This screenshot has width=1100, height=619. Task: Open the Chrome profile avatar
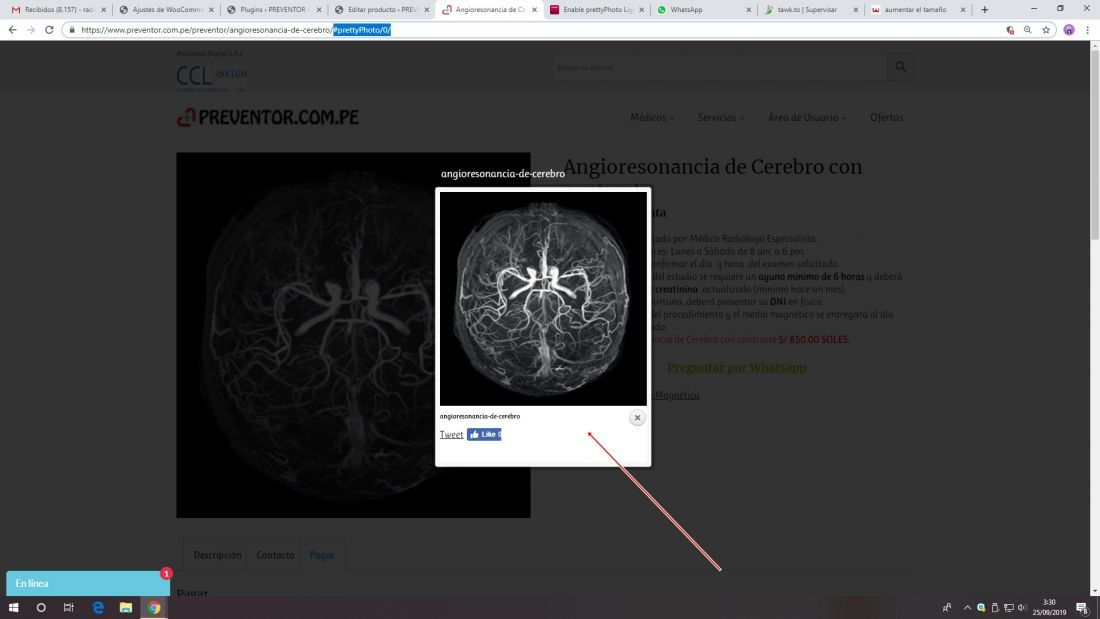(1068, 30)
